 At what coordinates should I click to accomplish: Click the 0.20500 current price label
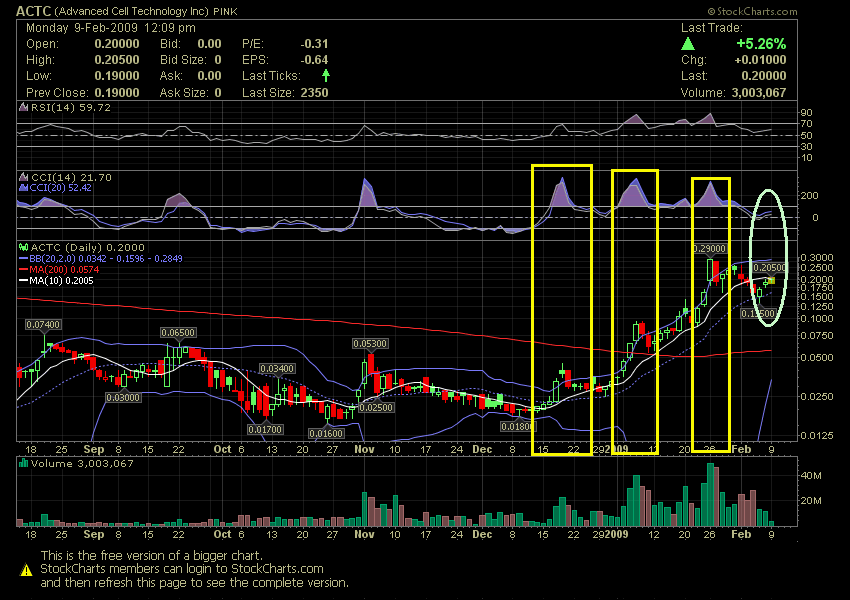[x=768, y=268]
